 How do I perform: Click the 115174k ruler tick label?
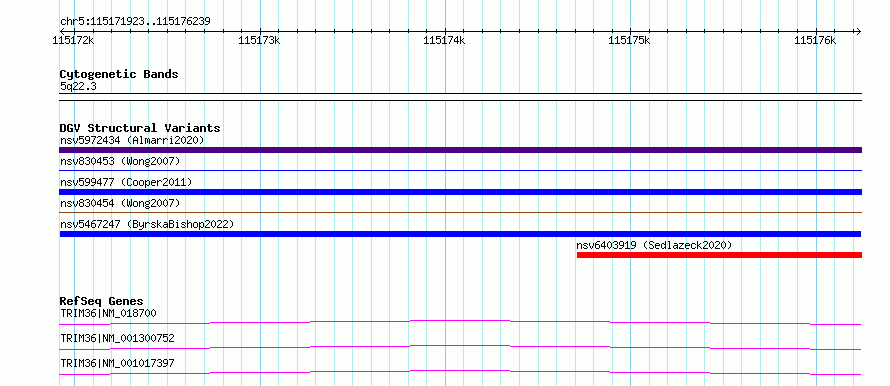pos(444,40)
